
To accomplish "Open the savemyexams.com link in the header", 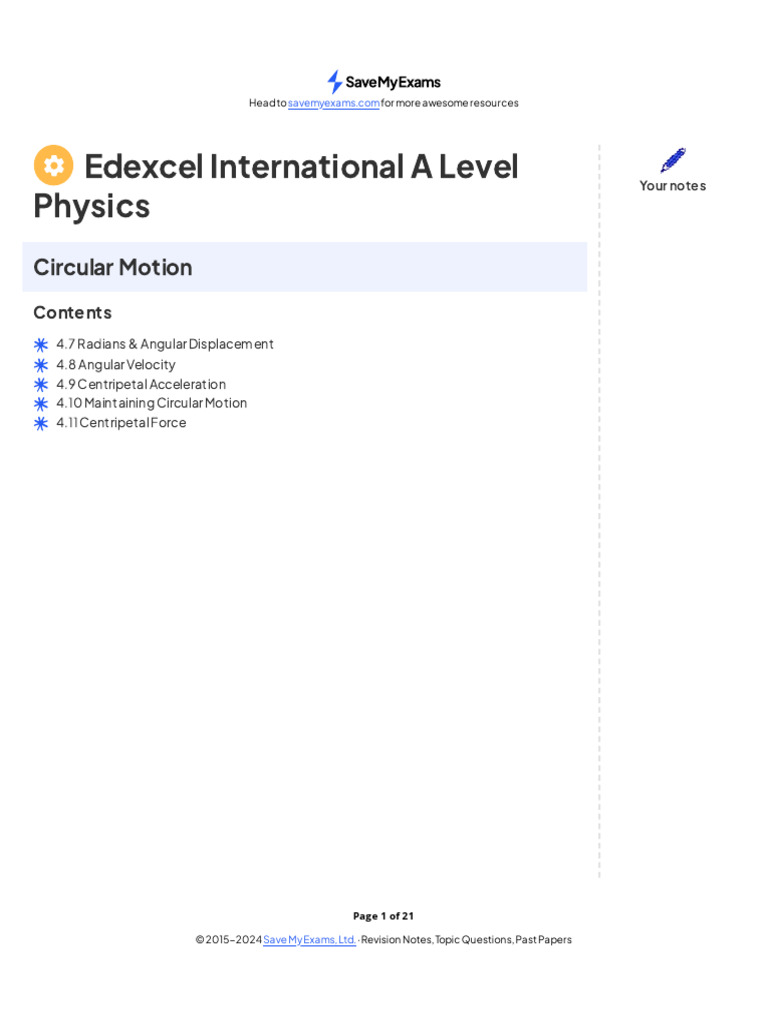I will coord(334,103).
